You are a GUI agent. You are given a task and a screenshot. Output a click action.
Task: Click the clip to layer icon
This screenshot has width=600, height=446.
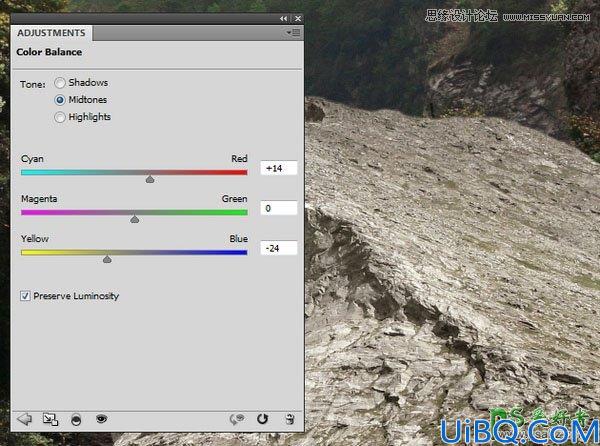50,420
